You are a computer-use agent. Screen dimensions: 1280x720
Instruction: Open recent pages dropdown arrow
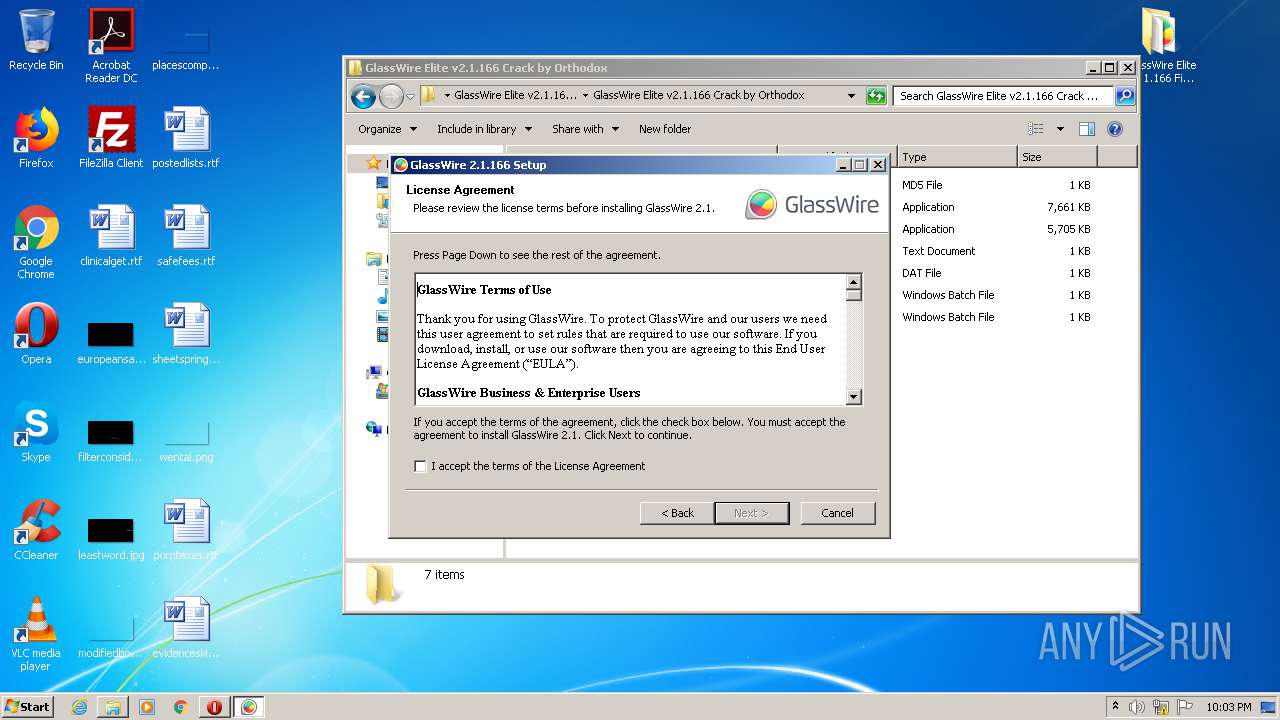(410, 97)
